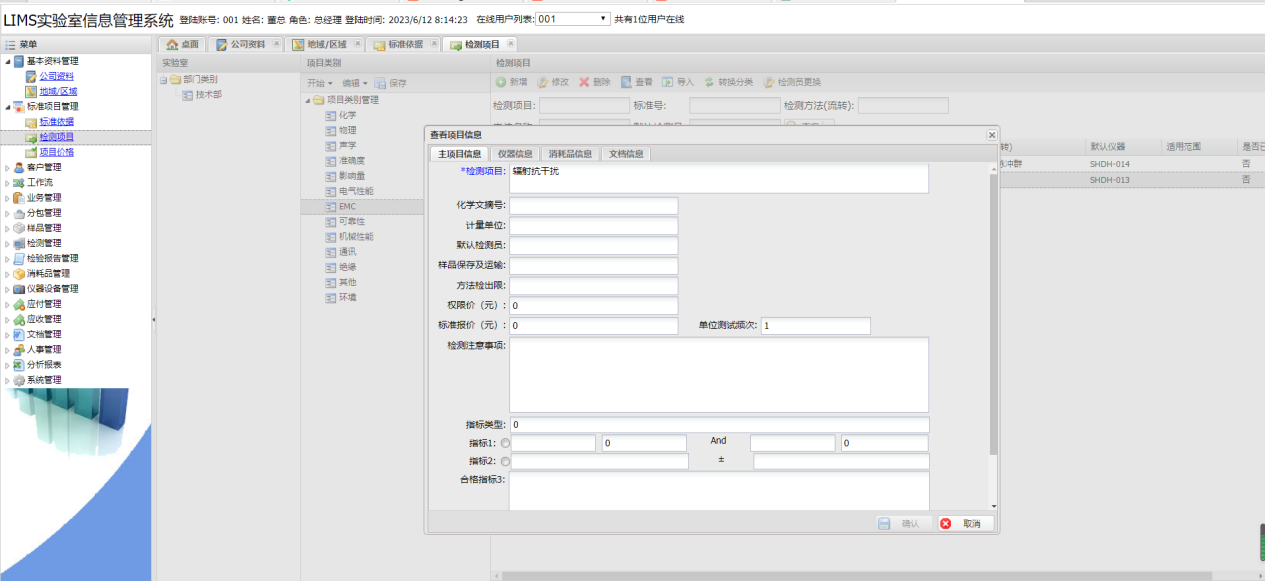Image resolution: width=1265 pixels, height=581 pixels.
Task: Expand the 业务管理 menu node
Action: 7,198
